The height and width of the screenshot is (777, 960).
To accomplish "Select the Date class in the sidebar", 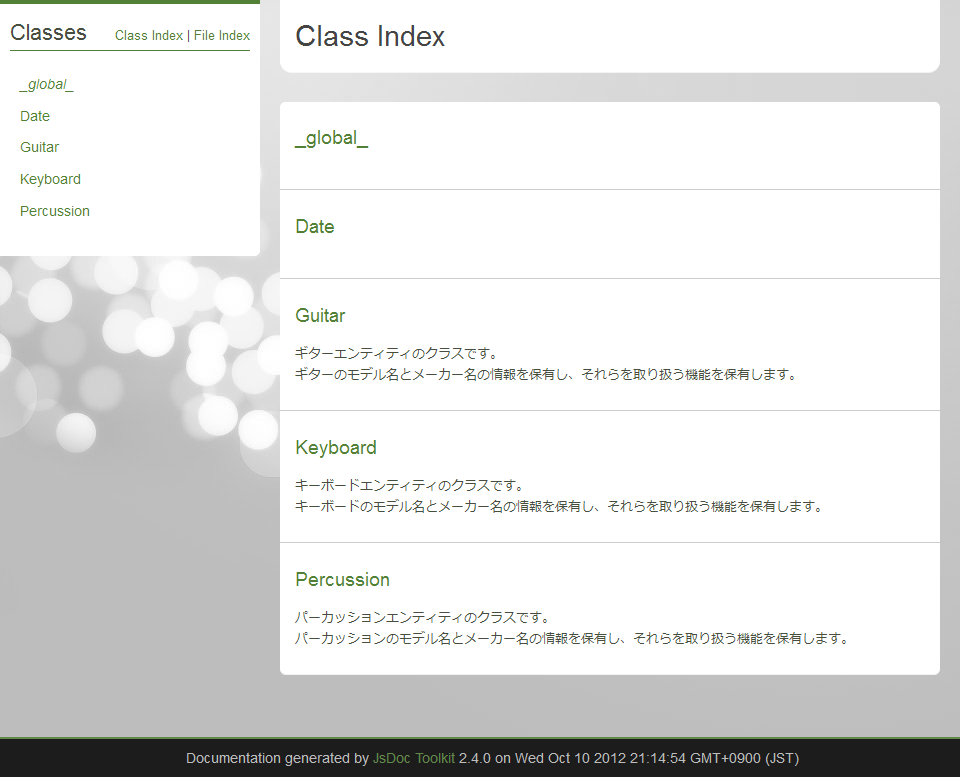I will point(34,116).
